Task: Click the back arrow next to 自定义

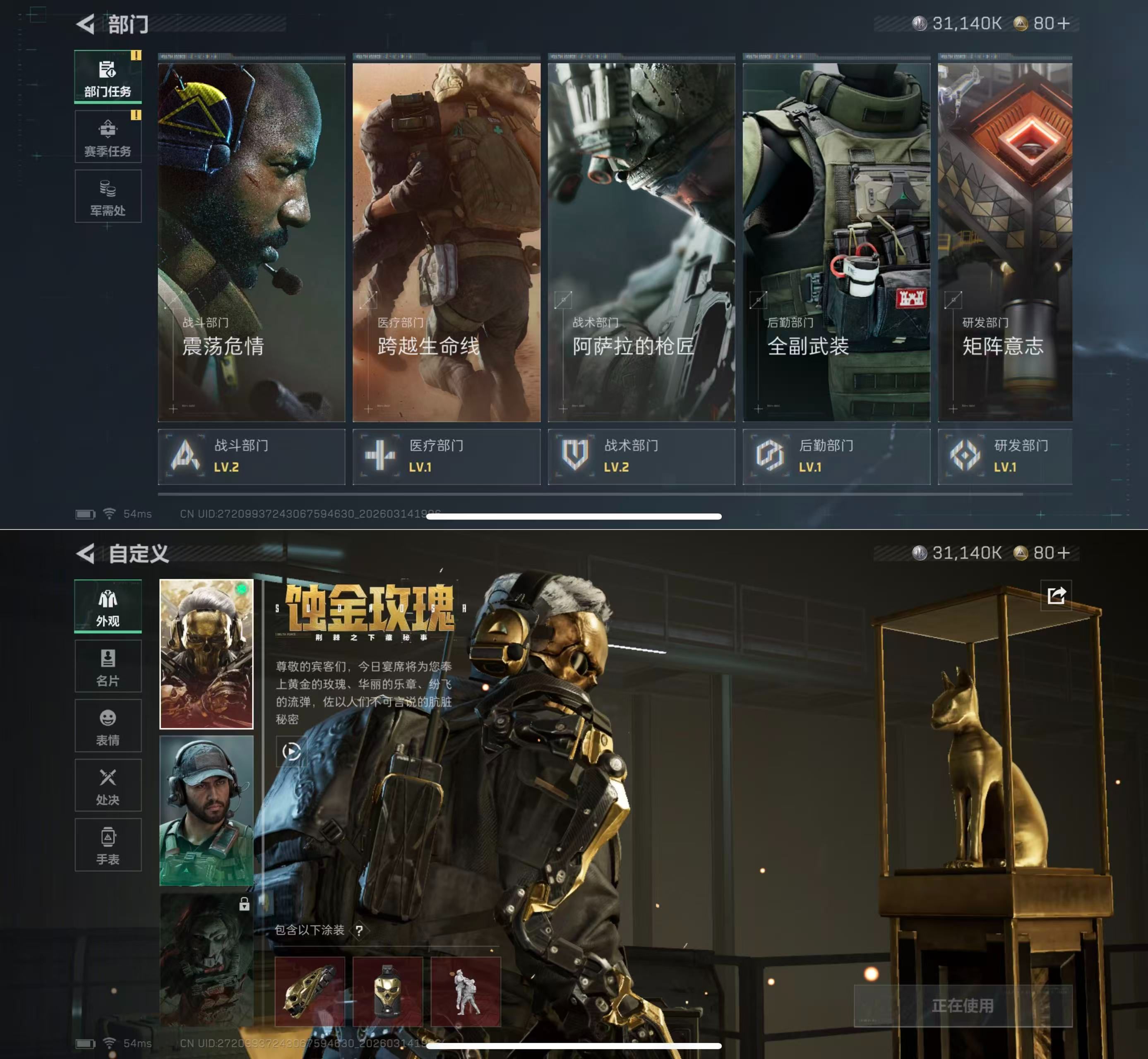Action: tap(86, 553)
